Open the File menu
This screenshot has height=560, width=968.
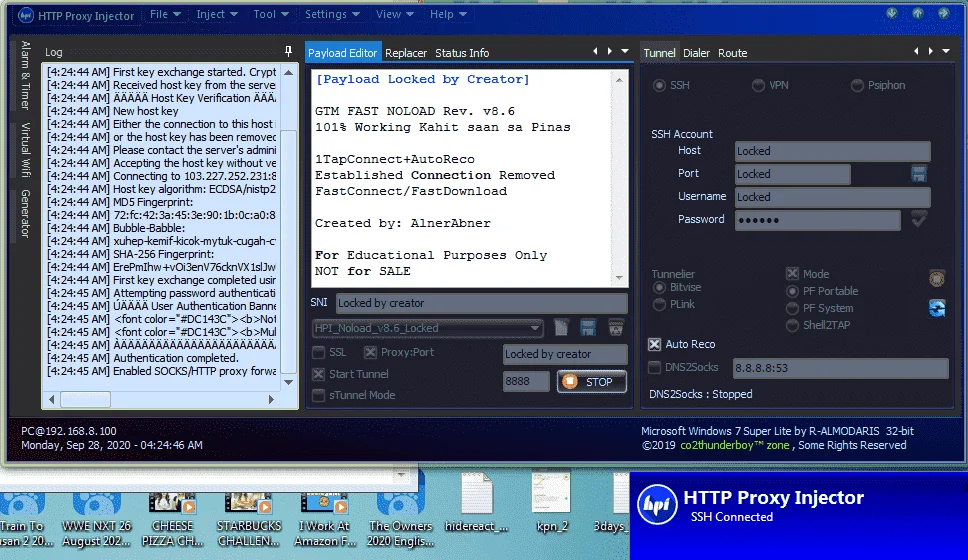[x=165, y=14]
